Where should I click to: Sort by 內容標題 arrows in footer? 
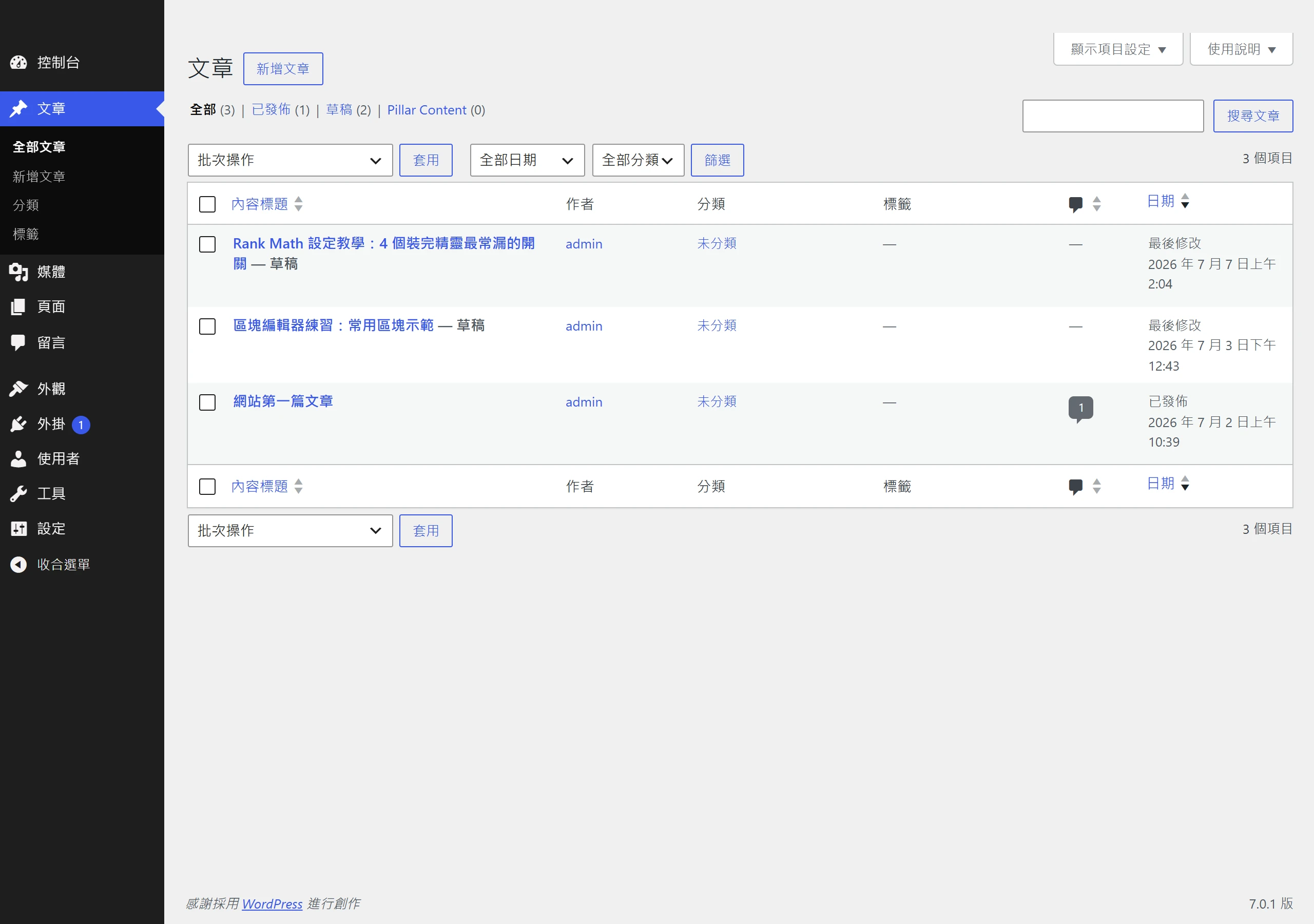(x=299, y=487)
